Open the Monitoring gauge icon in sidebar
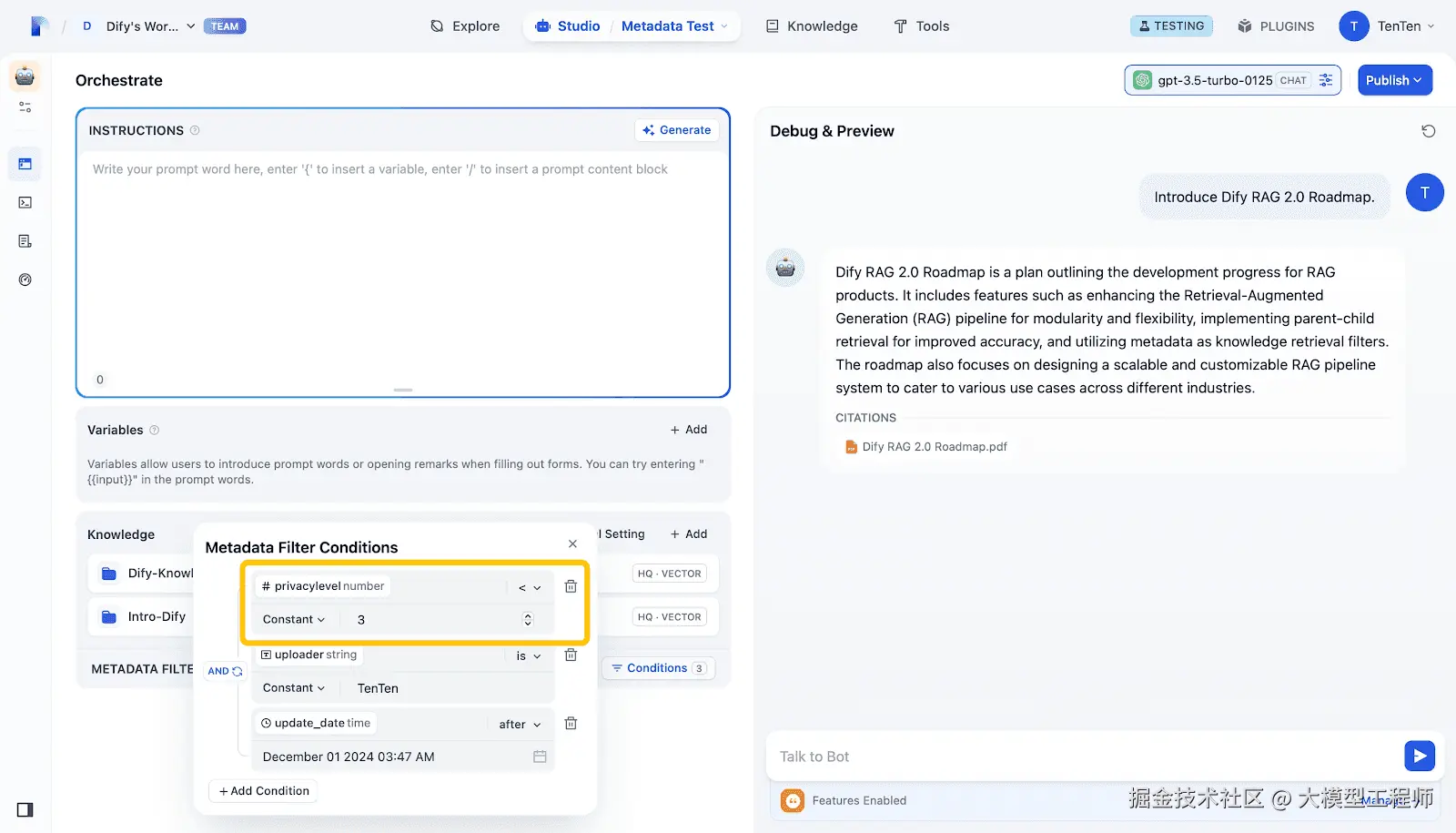The image size is (1456, 833). point(25,280)
